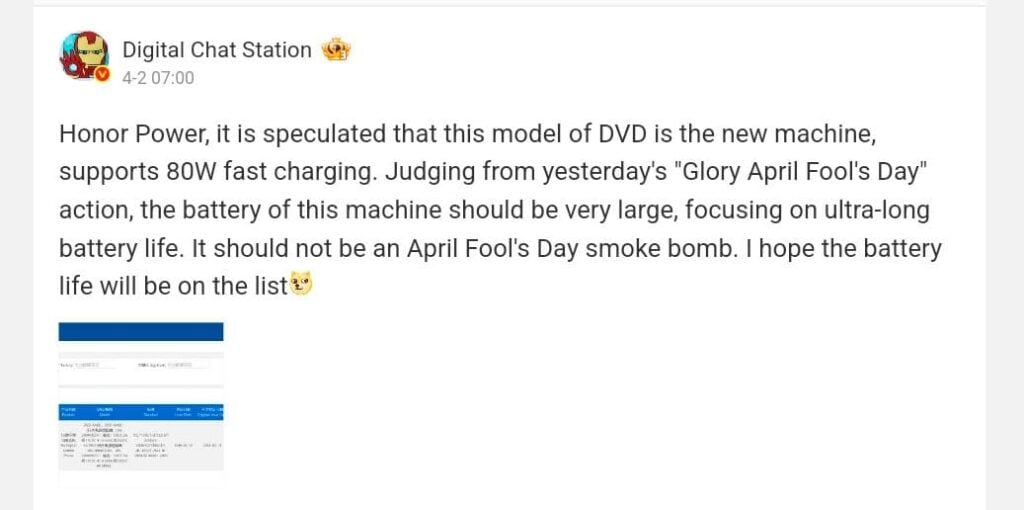This screenshot has width=1024, height=510.
Task: Open the Digital Chat Station profile name
Action: (x=217, y=50)
